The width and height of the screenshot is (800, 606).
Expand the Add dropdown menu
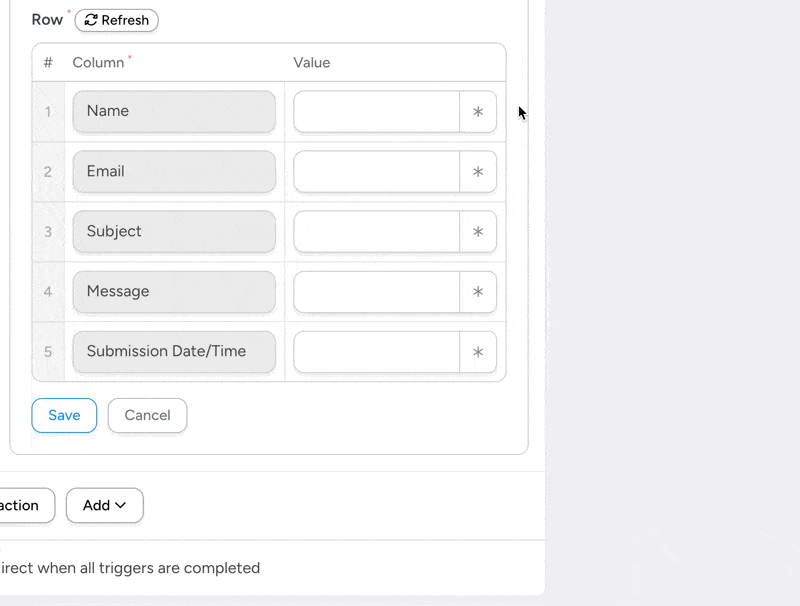point(104,505)
